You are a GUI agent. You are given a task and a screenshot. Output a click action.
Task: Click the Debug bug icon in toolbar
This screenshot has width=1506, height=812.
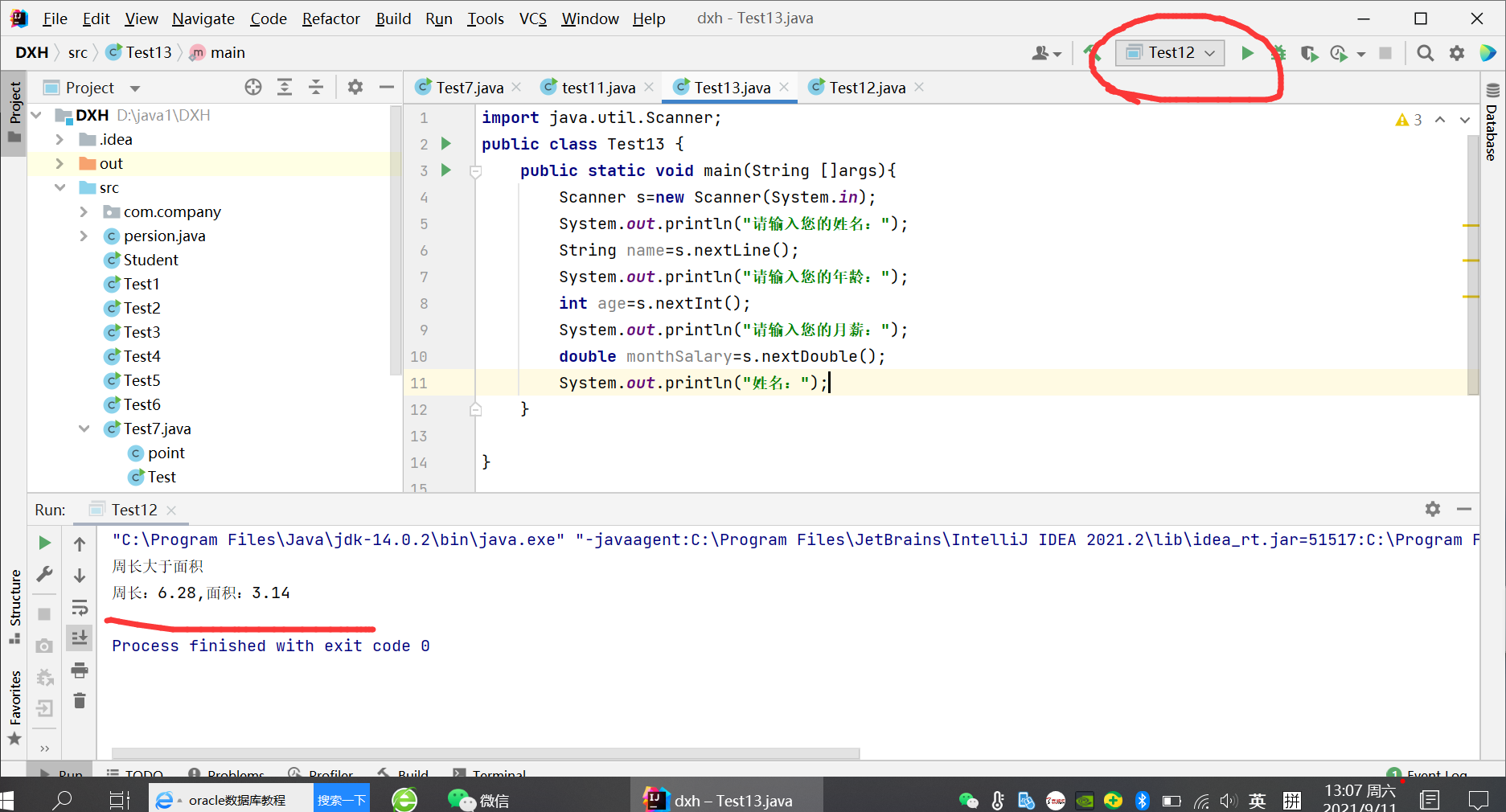[x=1278, y=53]
